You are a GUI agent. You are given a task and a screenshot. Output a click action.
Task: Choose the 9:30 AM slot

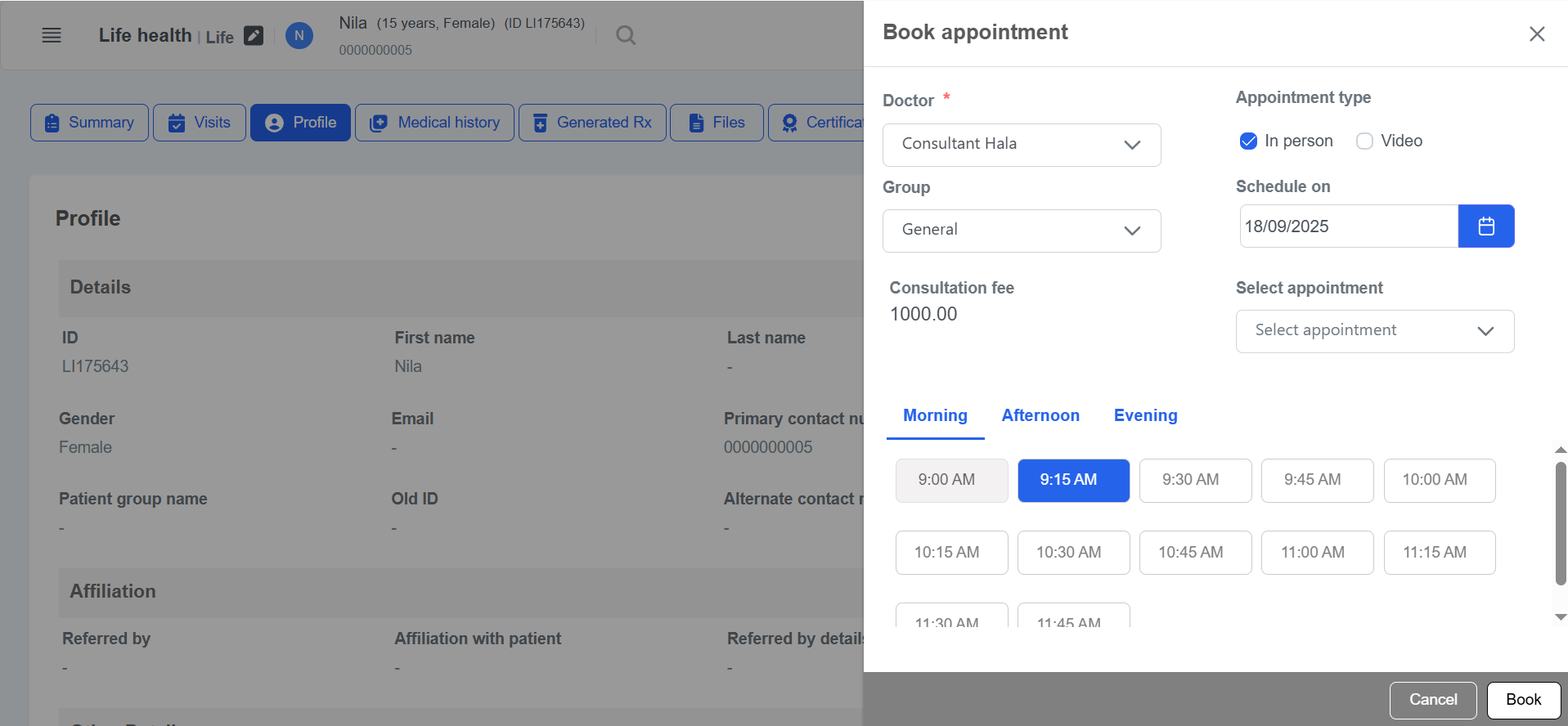tap(1196, 481)
